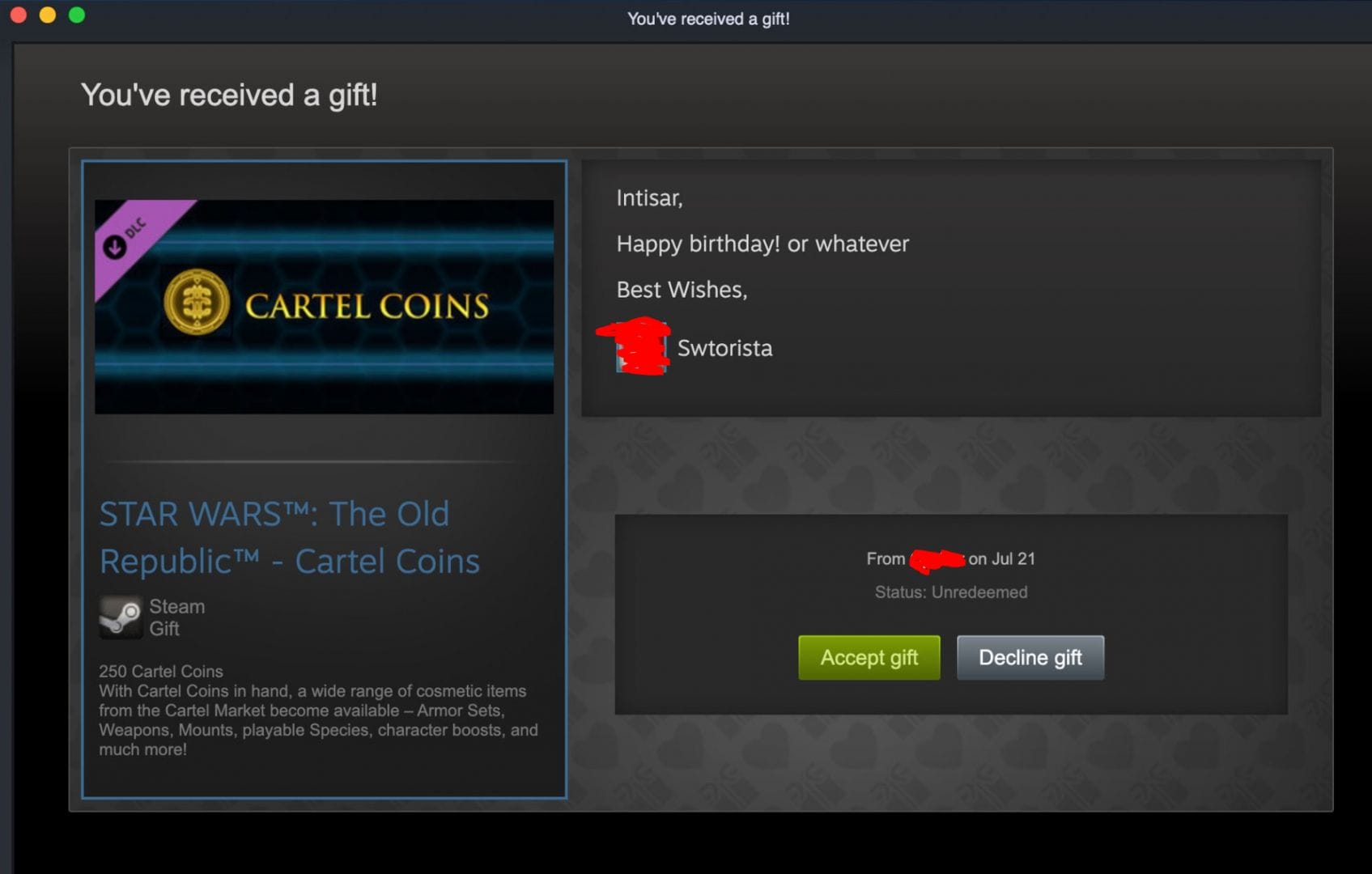Click the on Jul 21 date text
This screenshot has width=1372, height=874.
tap(1002, 559)
